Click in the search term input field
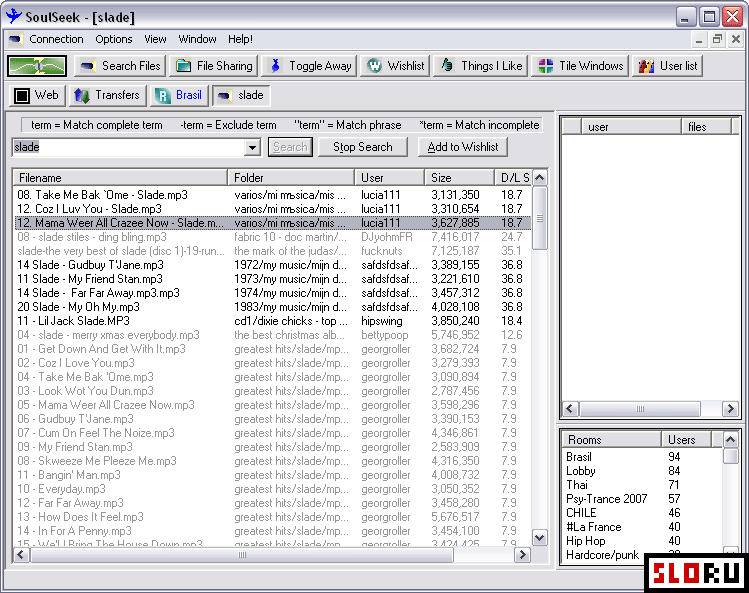The width and height of the screenshot is (749, 593). pyautogui.click(x=129, y=147)
